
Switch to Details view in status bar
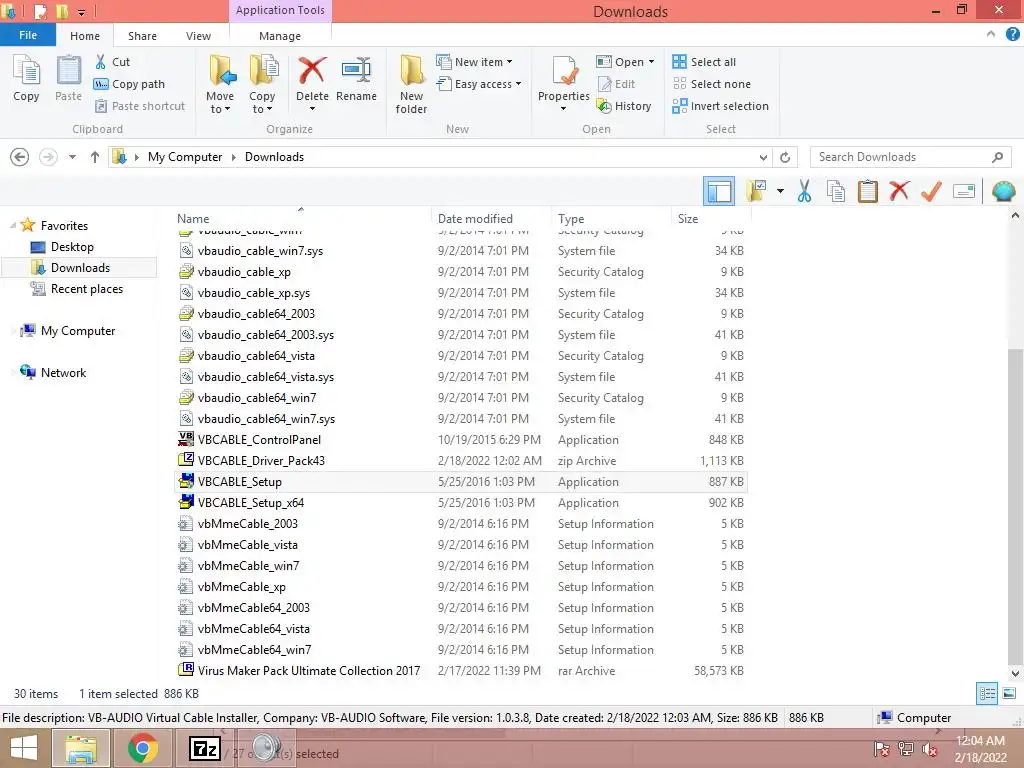(987, 694)
